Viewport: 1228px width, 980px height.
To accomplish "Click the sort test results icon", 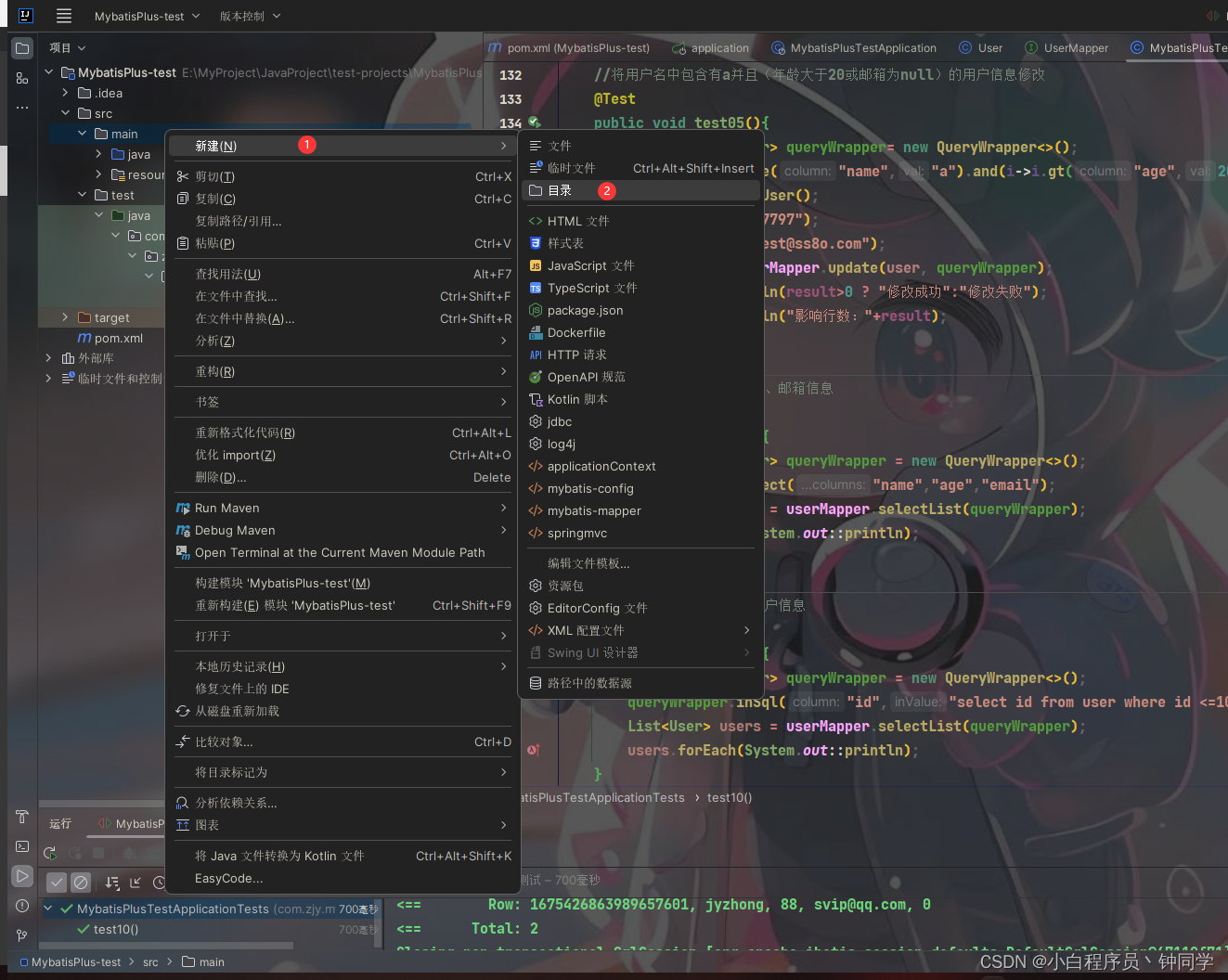I will [x=112, y=883].
